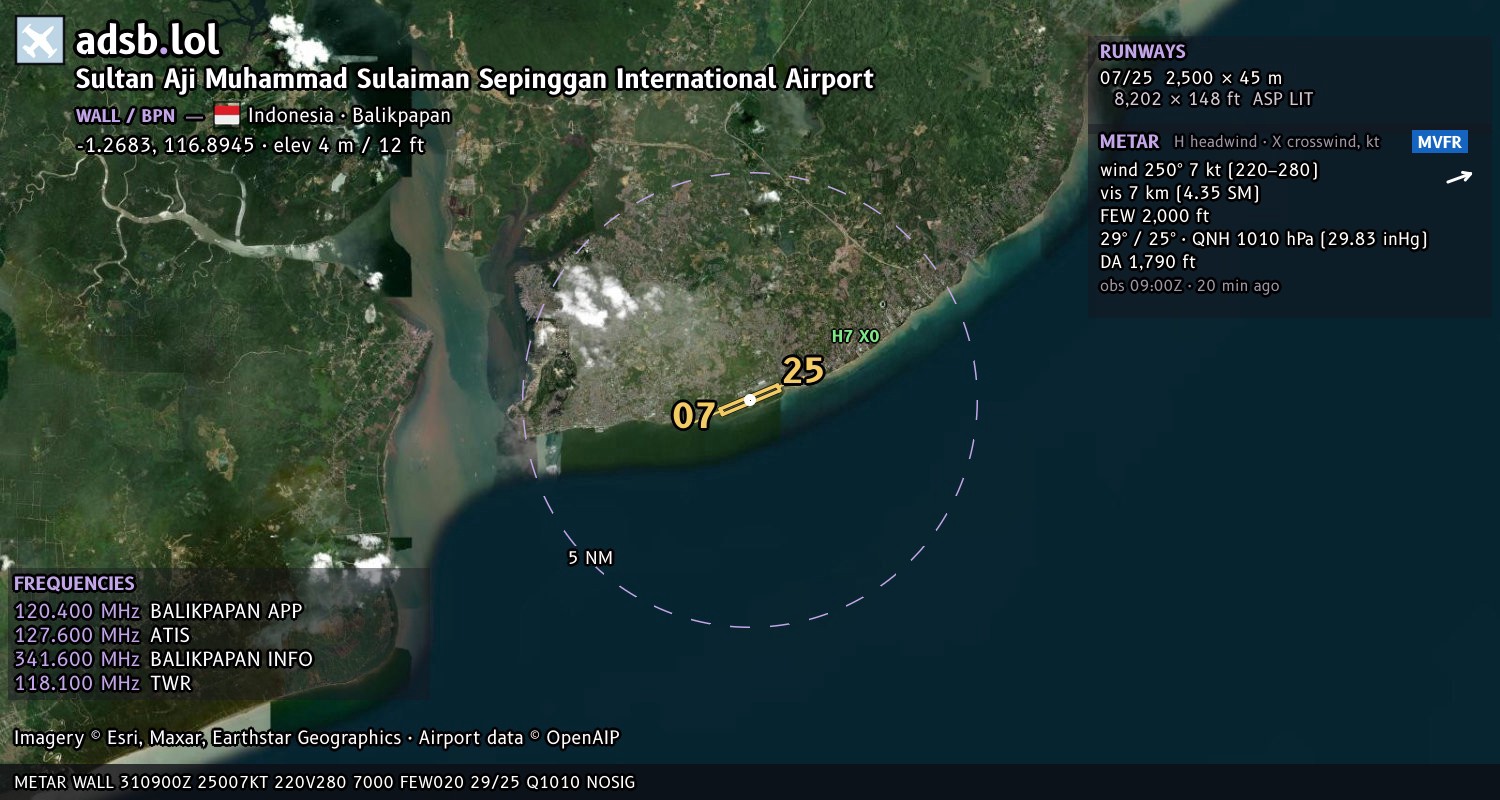Screen dimensions: 1500x800
Task: Click the Indonesia · Balikpapan location text
Action: tap(350, 115)
